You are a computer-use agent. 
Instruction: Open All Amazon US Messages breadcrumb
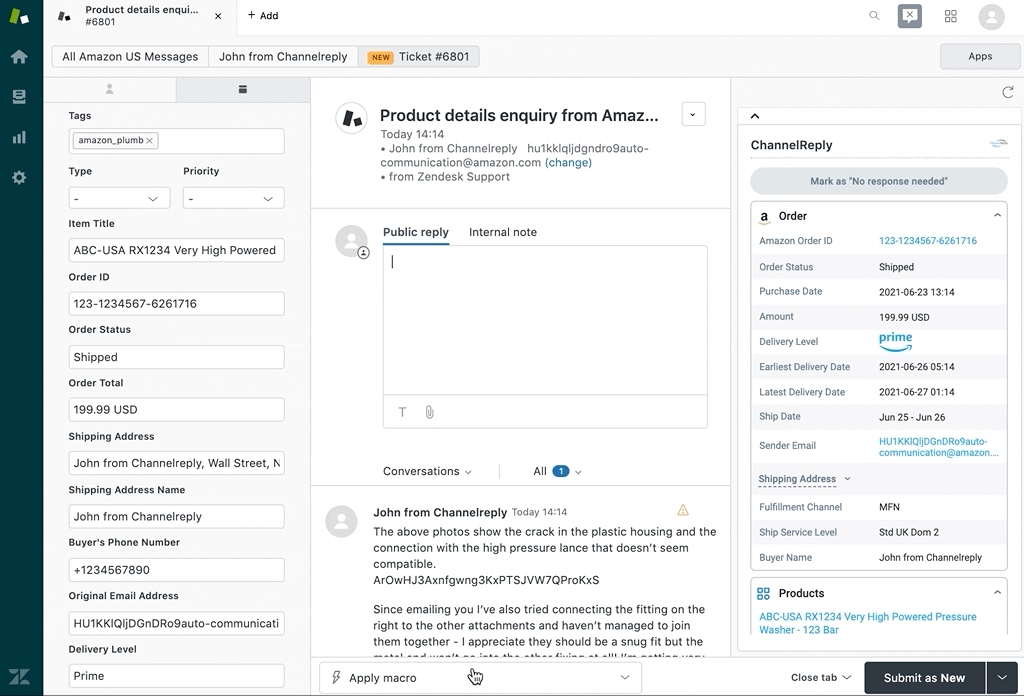[x=130, y=57]
